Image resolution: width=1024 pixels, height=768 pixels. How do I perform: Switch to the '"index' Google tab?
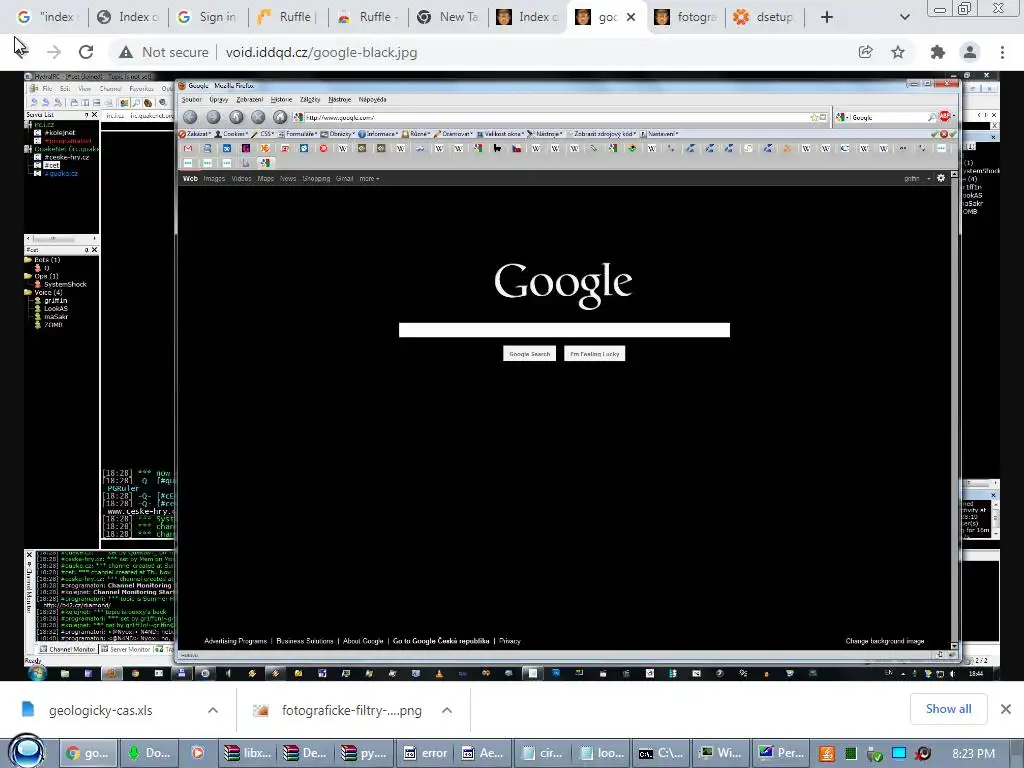point(48,17)
